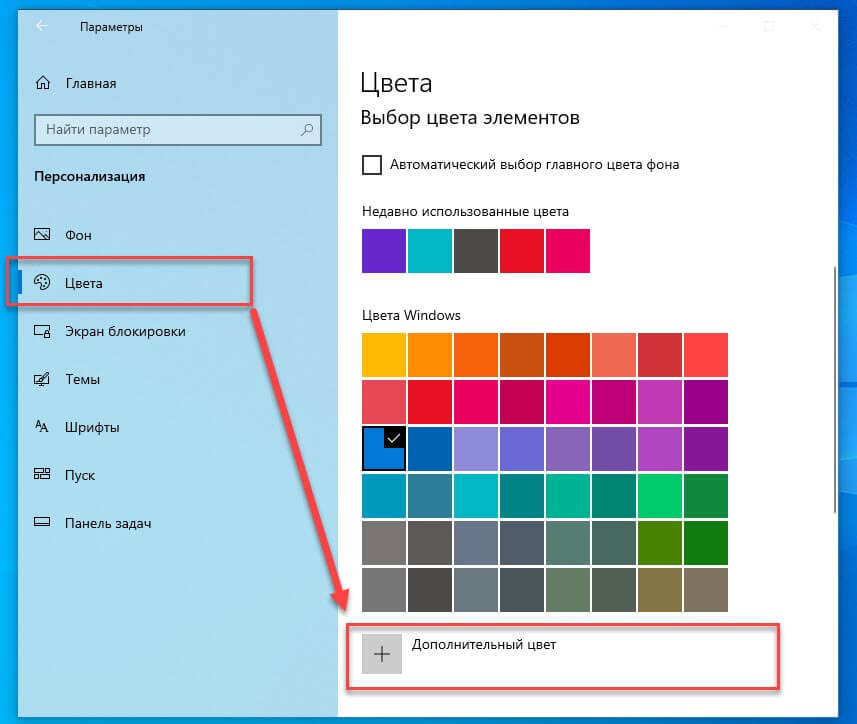
Task: Click the Фон picture icon
Action: coord(42,235)
